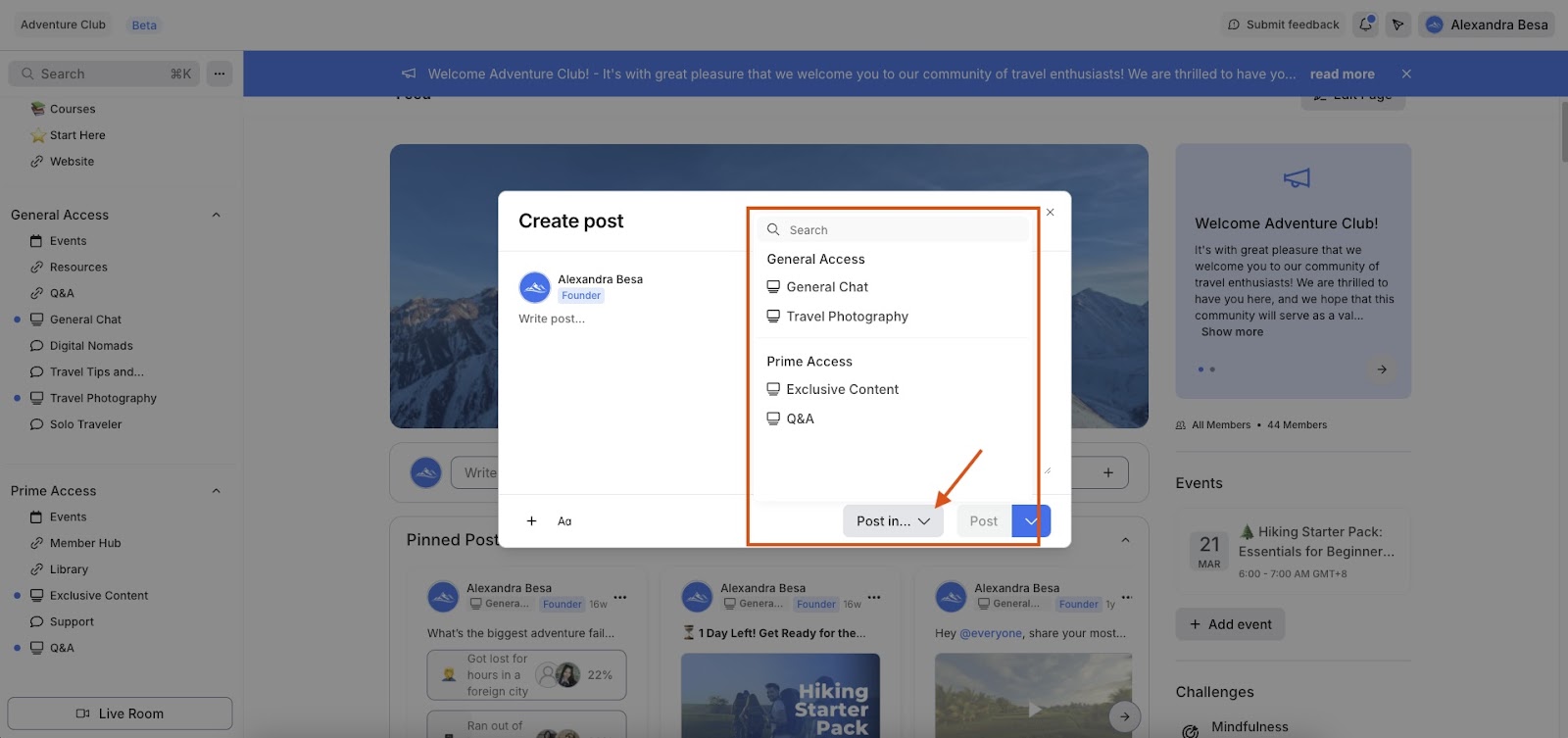Click Show more on the welcome card

pos(1232,332)
